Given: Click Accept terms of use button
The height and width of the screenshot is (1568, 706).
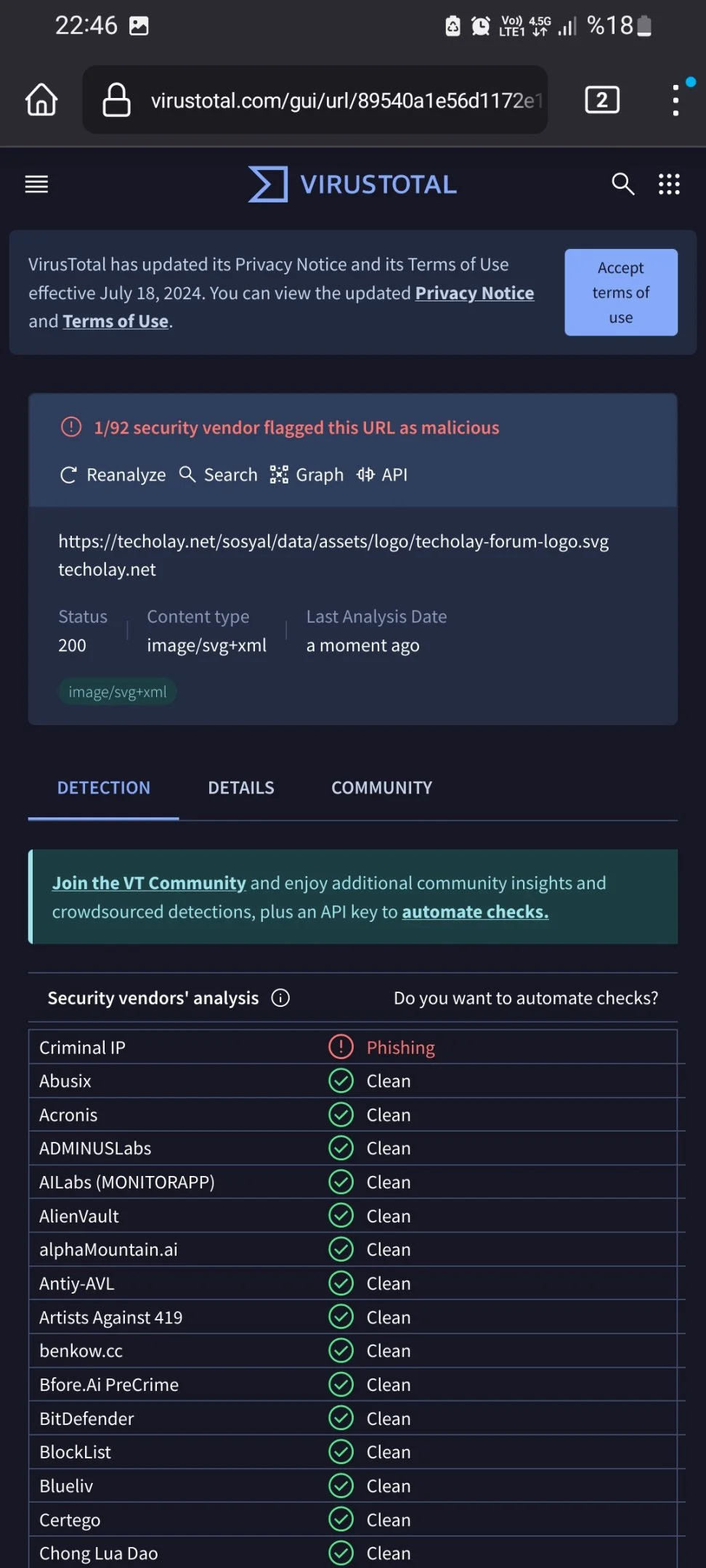Looking at the screenshot, I should click(621, 293).
